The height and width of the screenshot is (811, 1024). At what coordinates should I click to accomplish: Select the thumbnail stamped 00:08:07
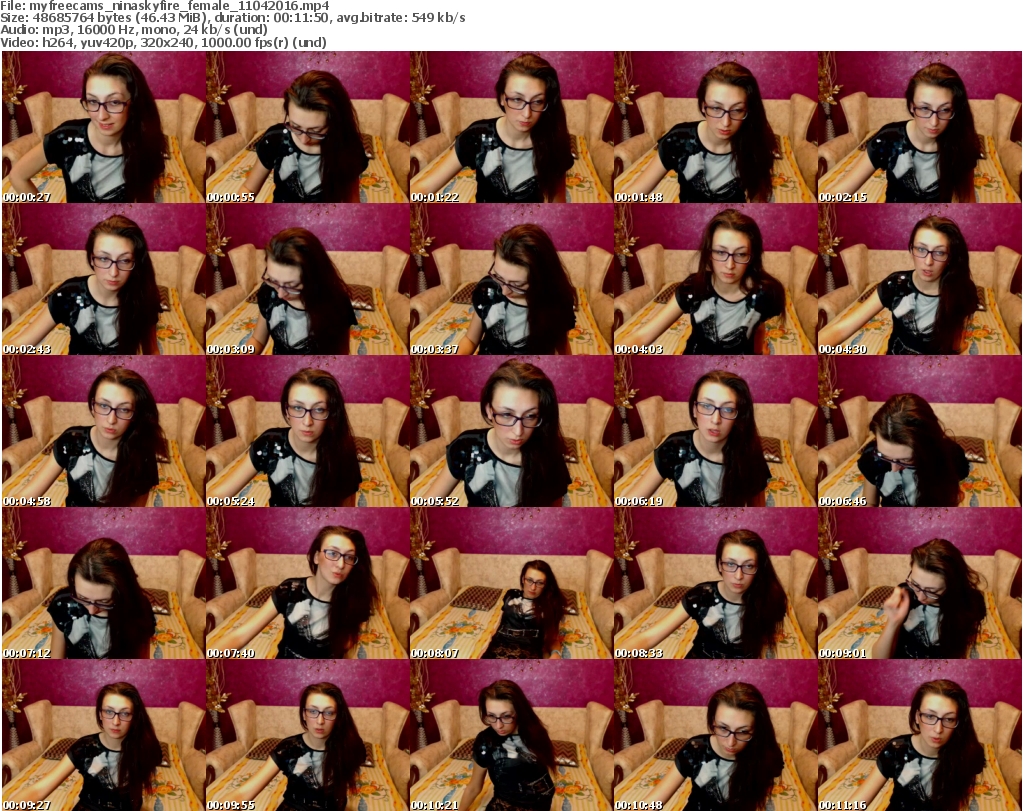point(512,584)
